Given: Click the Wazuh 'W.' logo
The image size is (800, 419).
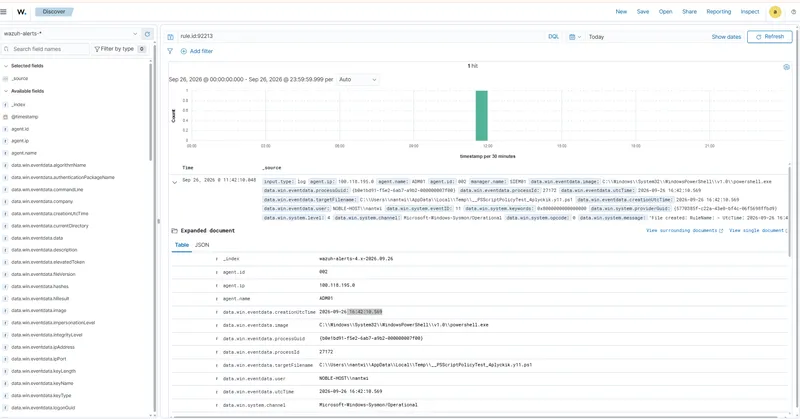Looking at the screenshot, I should (21, 11).
